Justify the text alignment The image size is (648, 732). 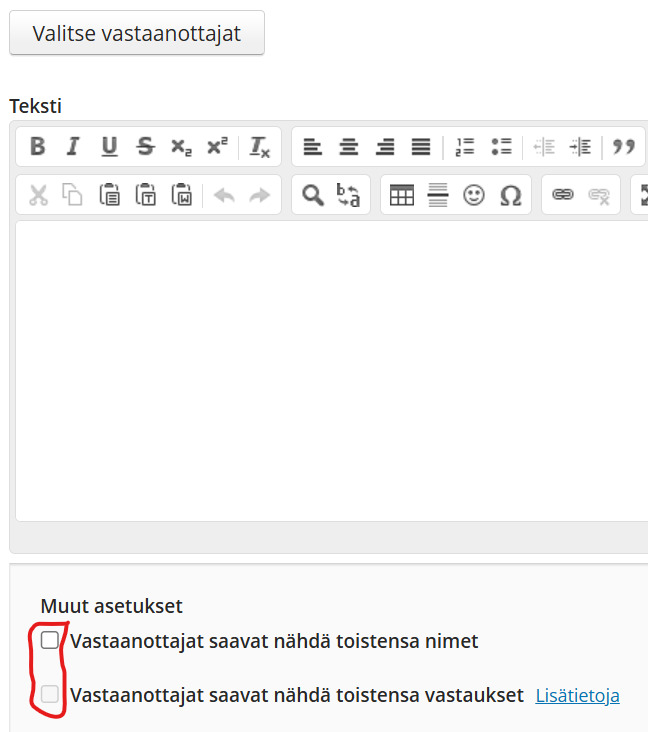pos(421,147)
